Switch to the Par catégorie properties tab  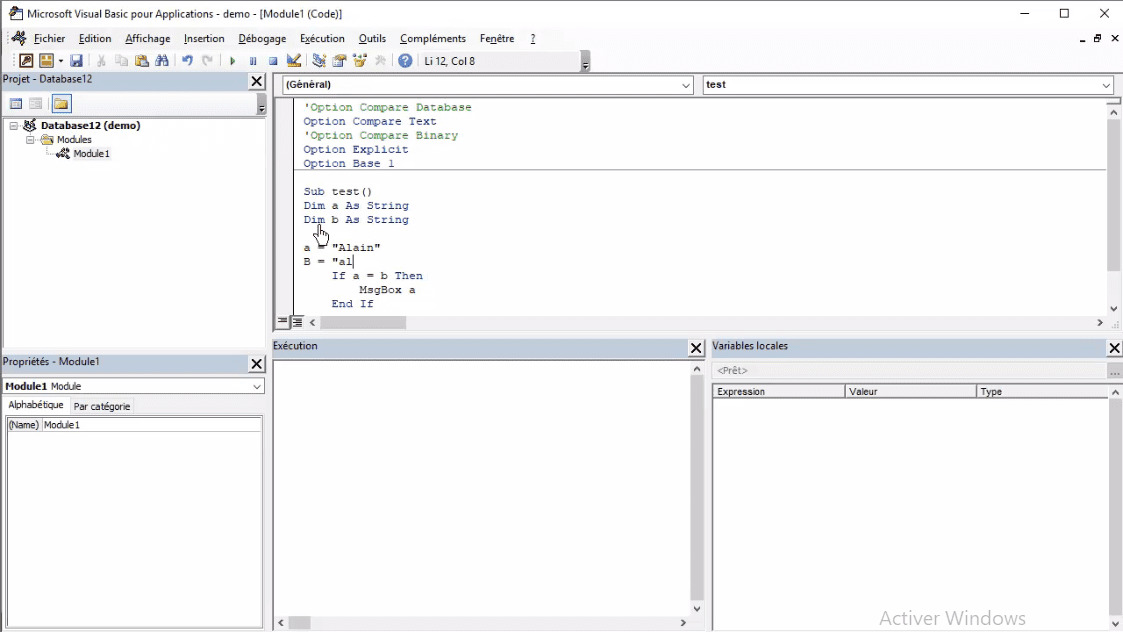pos(102,406)
